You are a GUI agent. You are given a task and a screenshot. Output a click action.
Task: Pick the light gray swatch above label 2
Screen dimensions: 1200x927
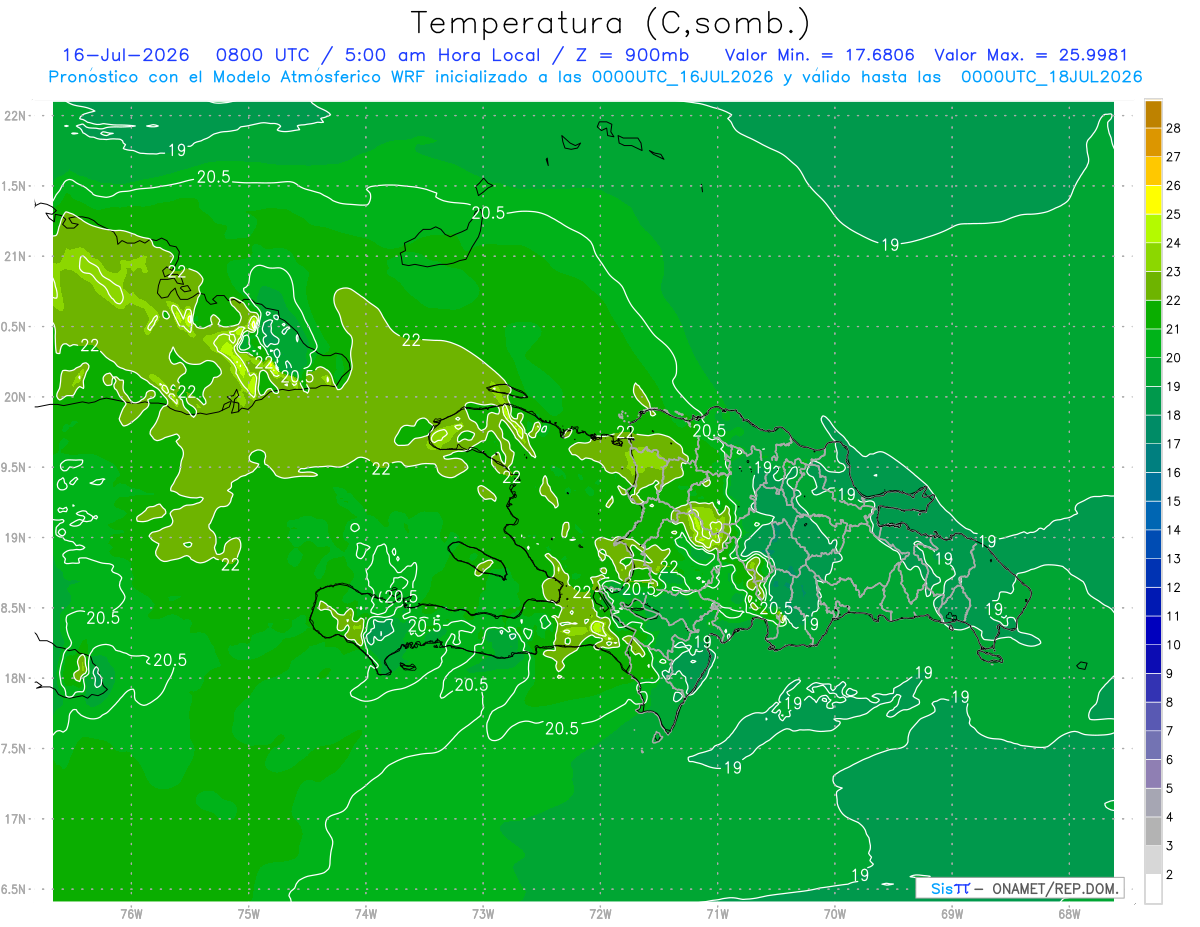pyautogui.click(x=1153, y=860)
